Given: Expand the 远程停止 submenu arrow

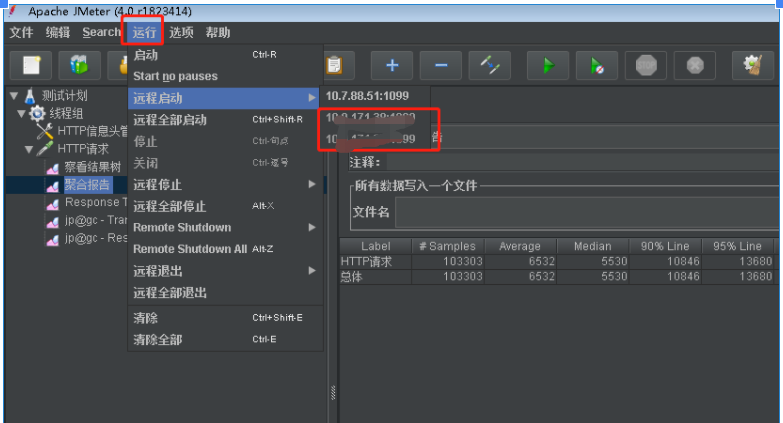Looking at the screenshot, I should tap(312, 184).
